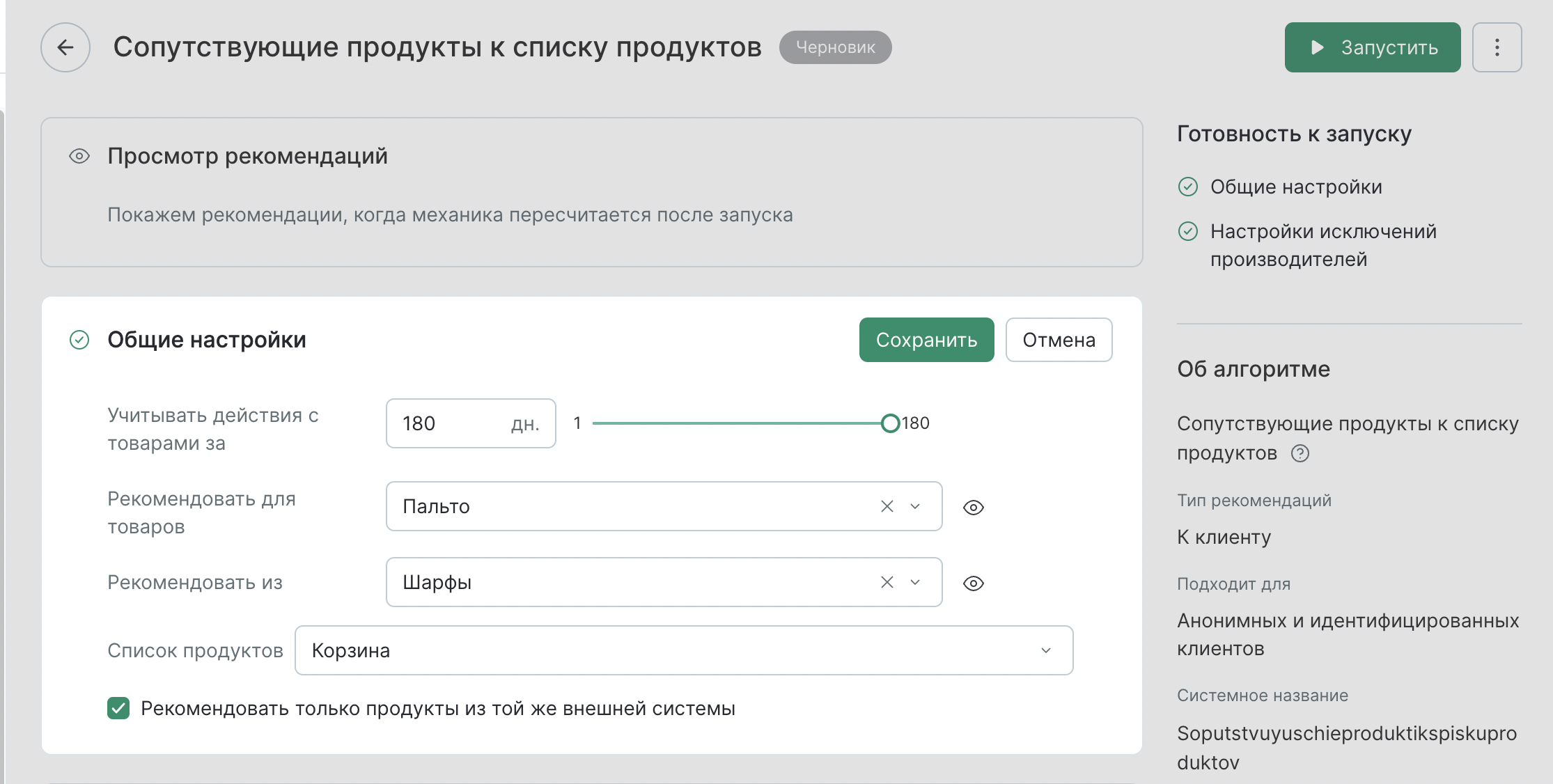1553x784 pixels.
Task: Click the help question icon beside algorithm name
Action: [x=1300, y=453]
